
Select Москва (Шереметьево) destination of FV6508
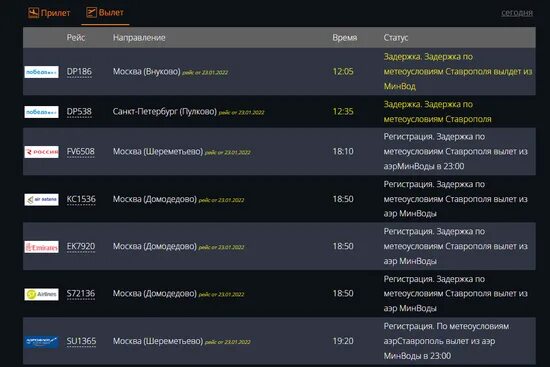click(x=158, y=152)
